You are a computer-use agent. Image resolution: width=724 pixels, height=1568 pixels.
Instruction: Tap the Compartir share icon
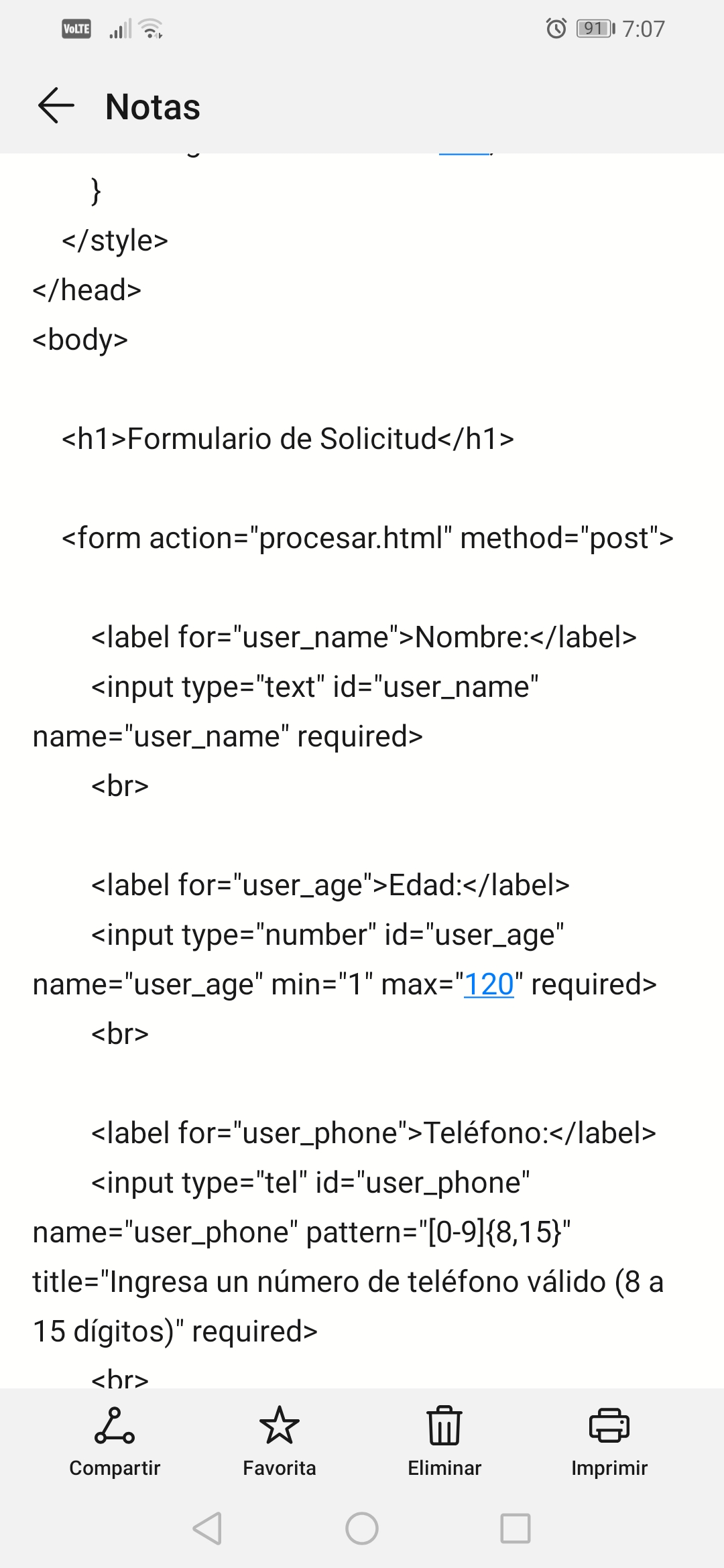pos(115,1425)
